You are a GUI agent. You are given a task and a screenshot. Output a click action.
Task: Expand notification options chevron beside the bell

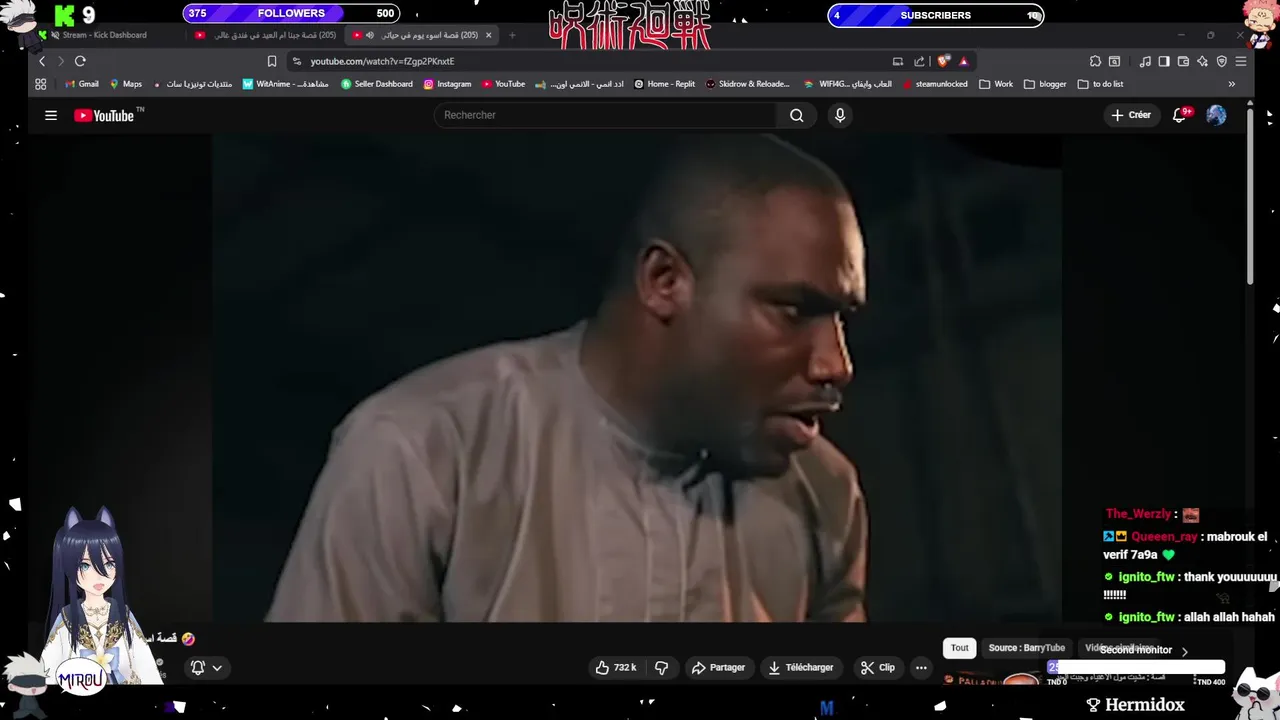tap(217, 667)
